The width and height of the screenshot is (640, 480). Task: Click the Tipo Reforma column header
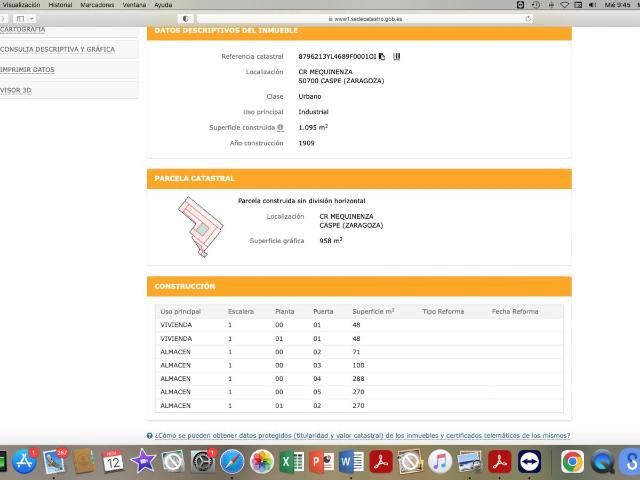pyautogui.click(x=443, y=311)
